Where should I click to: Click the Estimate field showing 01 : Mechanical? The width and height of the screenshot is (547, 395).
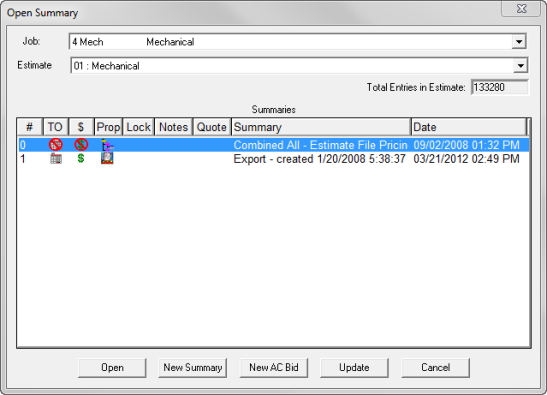pos(299,66)
